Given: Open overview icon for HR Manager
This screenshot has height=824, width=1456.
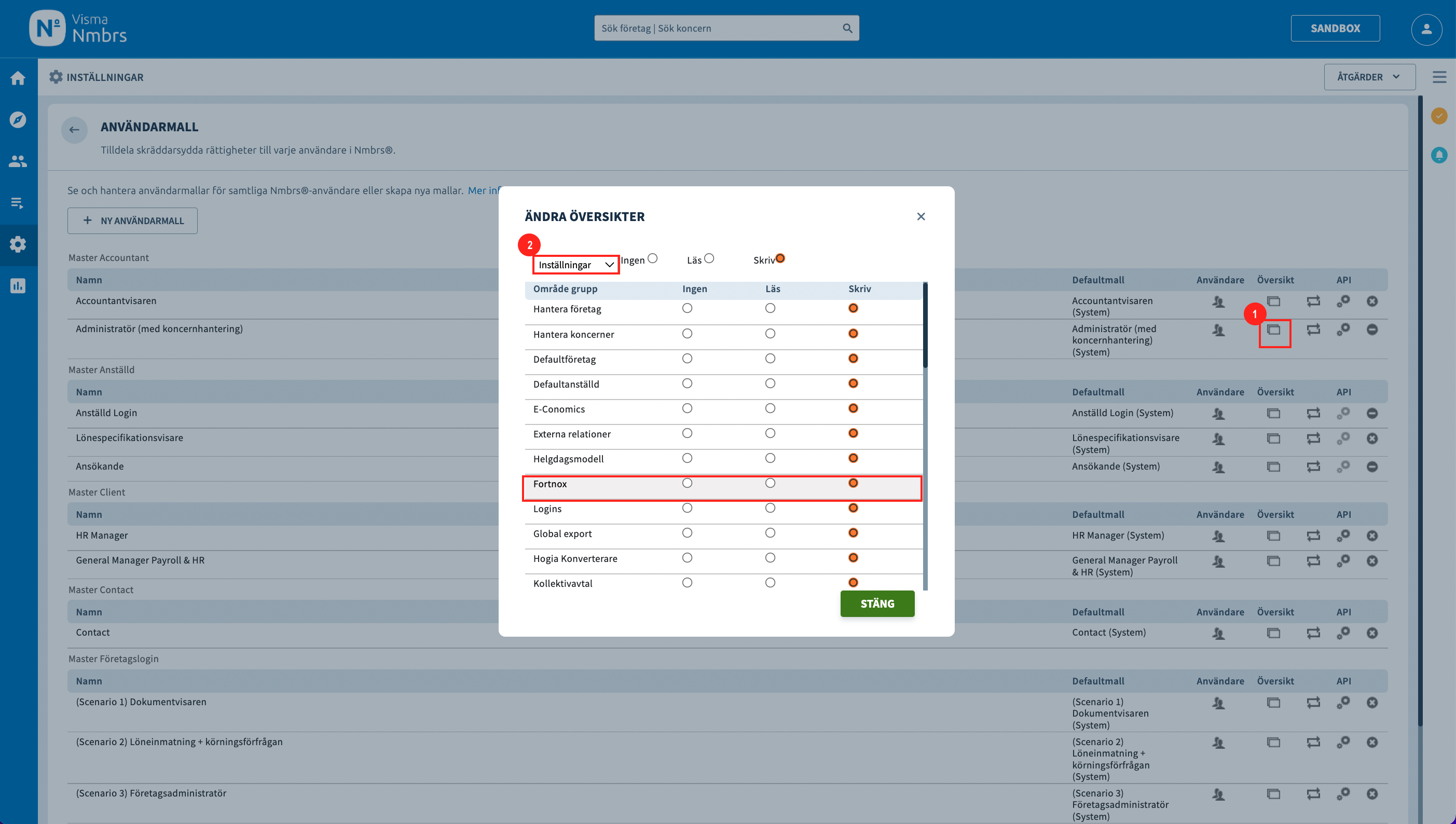Looking at the screenshot, I should [x=1273, y=536].
